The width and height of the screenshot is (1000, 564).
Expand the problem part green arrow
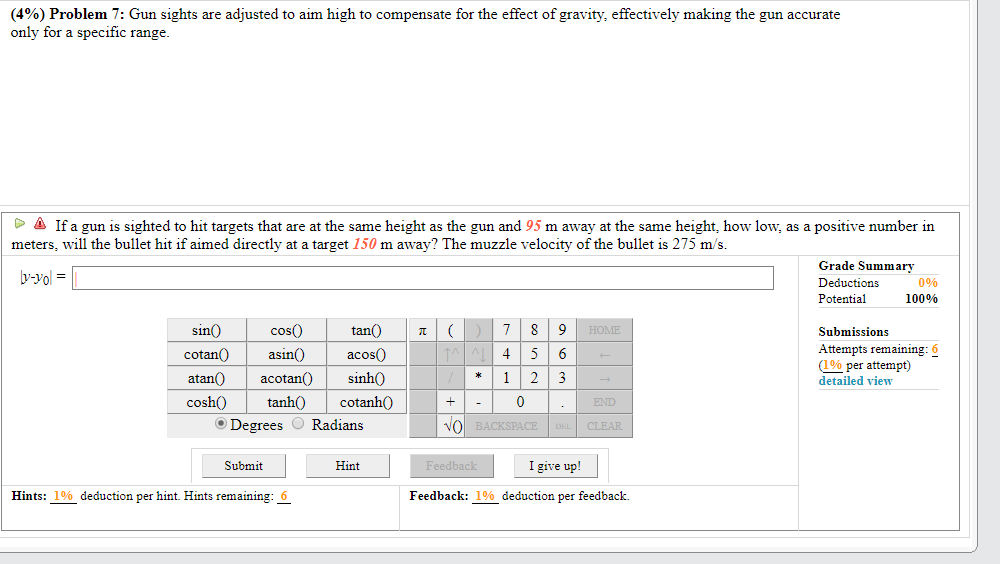pos(20,226)
